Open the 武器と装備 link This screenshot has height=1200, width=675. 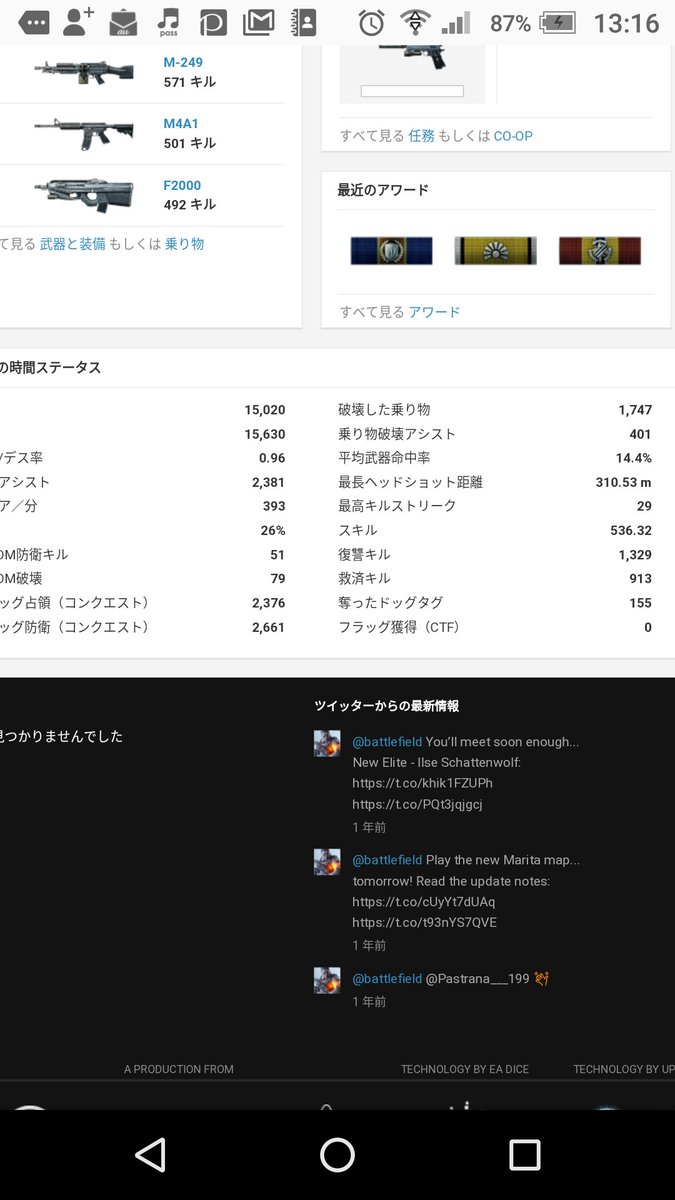point(73,243)
